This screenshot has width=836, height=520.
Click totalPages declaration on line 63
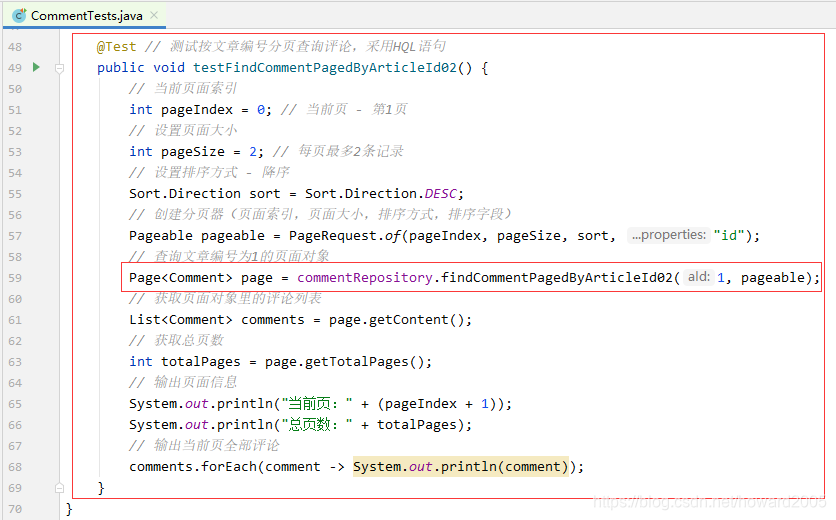click(x=200, y=362)
